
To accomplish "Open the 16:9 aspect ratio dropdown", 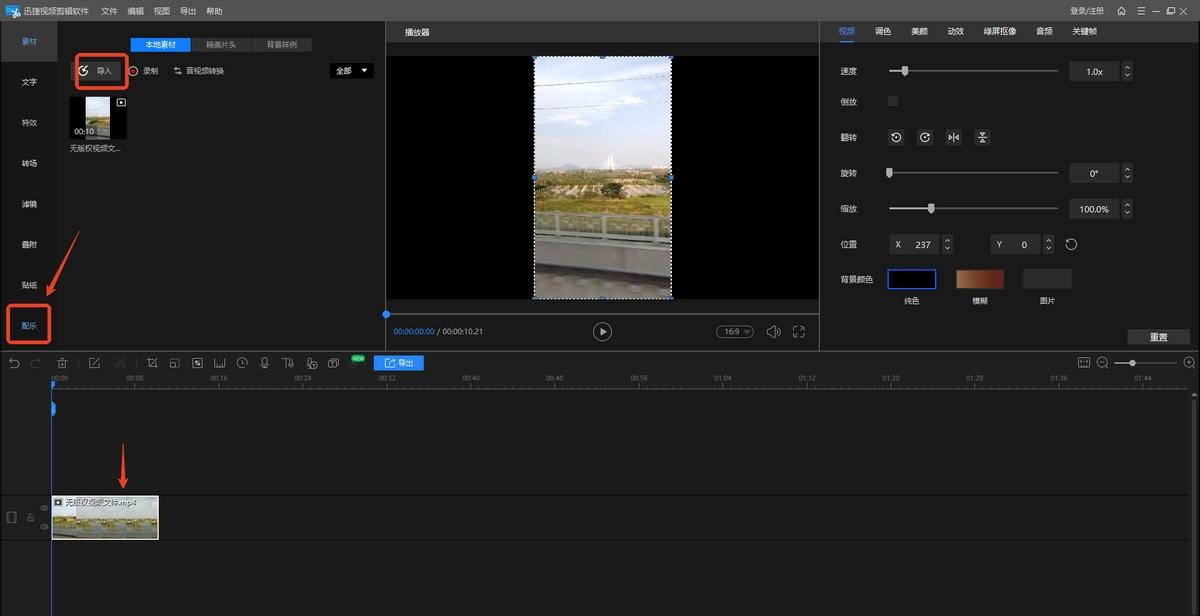I will pyautogui.click(x=734, y=332).
